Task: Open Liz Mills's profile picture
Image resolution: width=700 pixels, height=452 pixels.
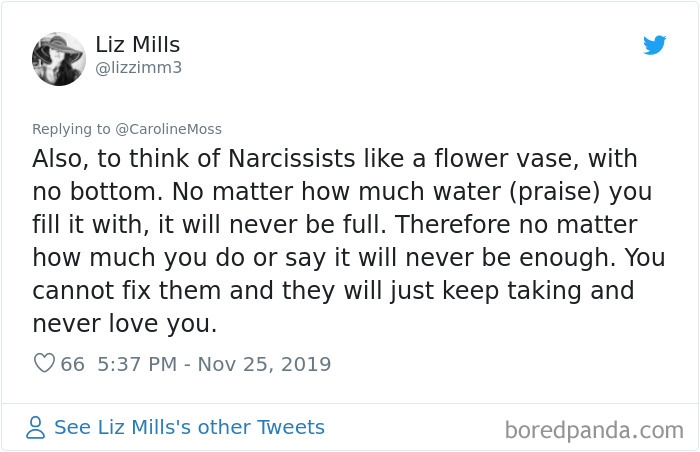Action: 59,58
